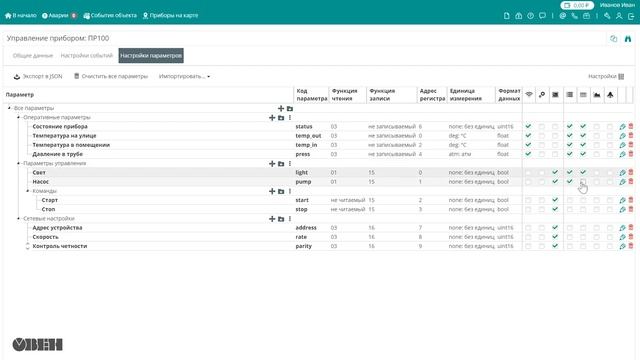Uncheck third checkbox in Свет row
This screenshot has height=360, width=640.
coord(555,172)
